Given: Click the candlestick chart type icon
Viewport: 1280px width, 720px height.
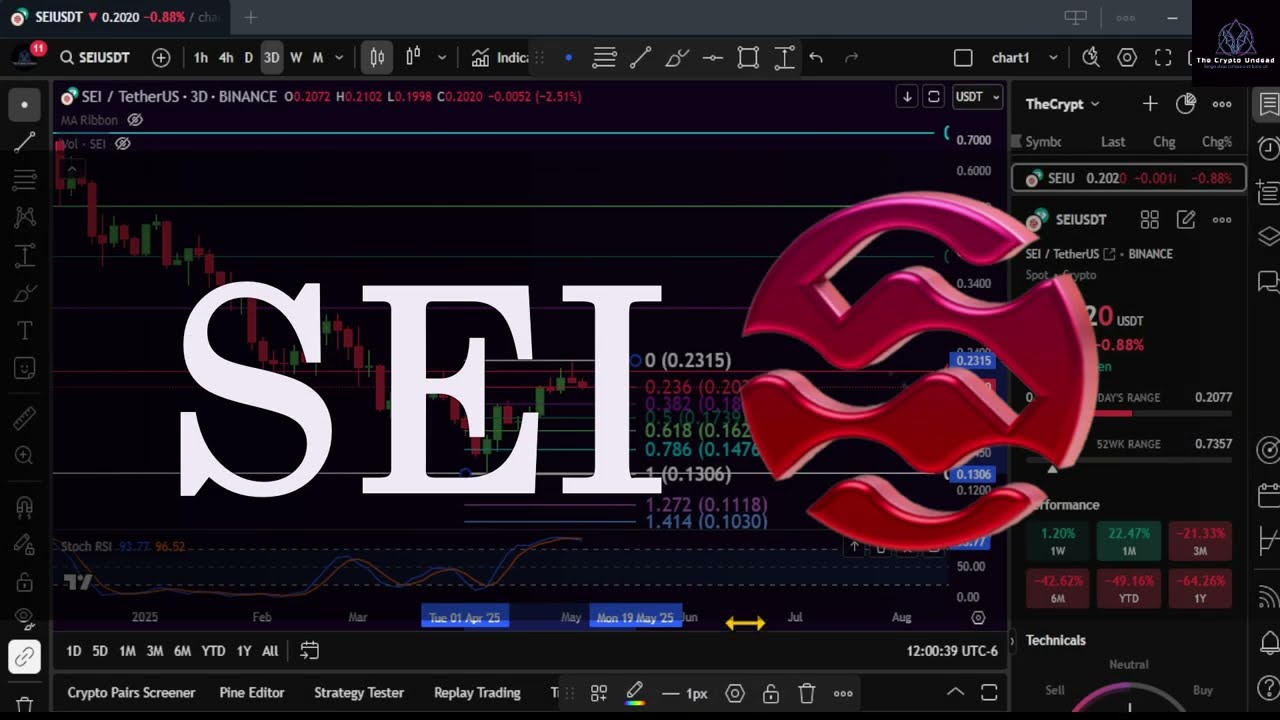Looking at the screenshot, I should click(x=377, y=58).
